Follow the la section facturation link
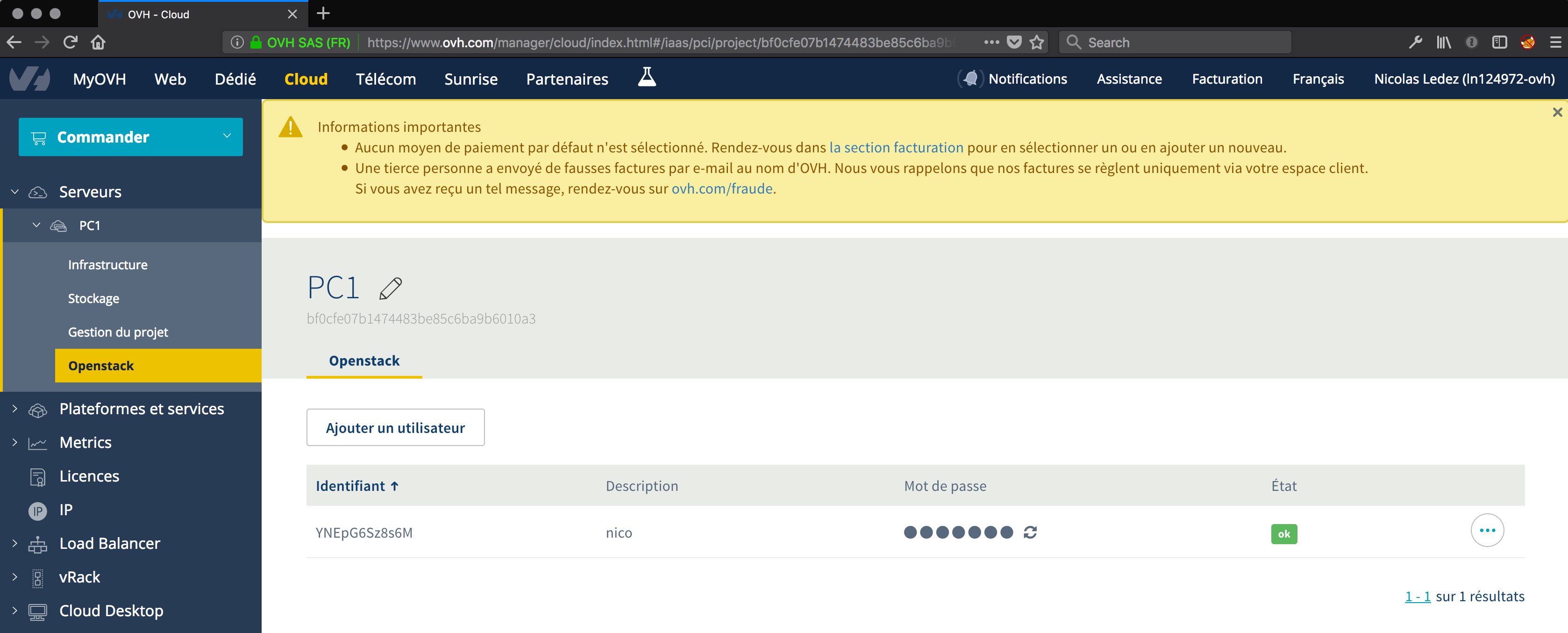Screen dimensions: 1568x633 [896, 147]
